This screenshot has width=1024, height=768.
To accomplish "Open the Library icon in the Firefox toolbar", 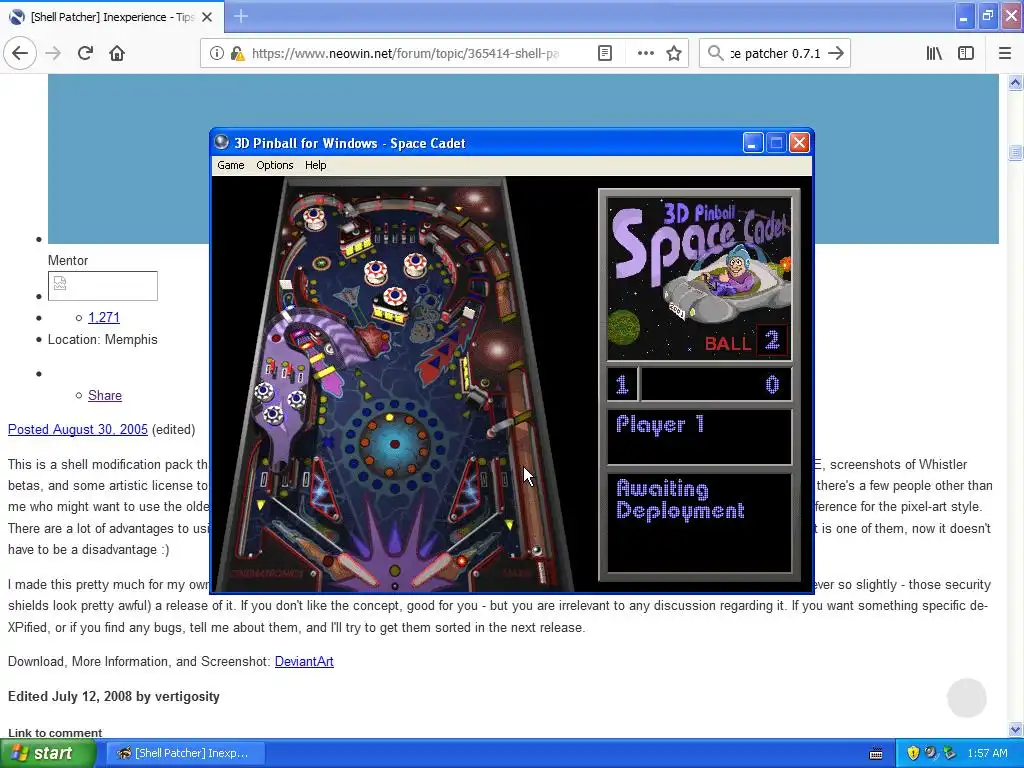I will click(934, 53).
